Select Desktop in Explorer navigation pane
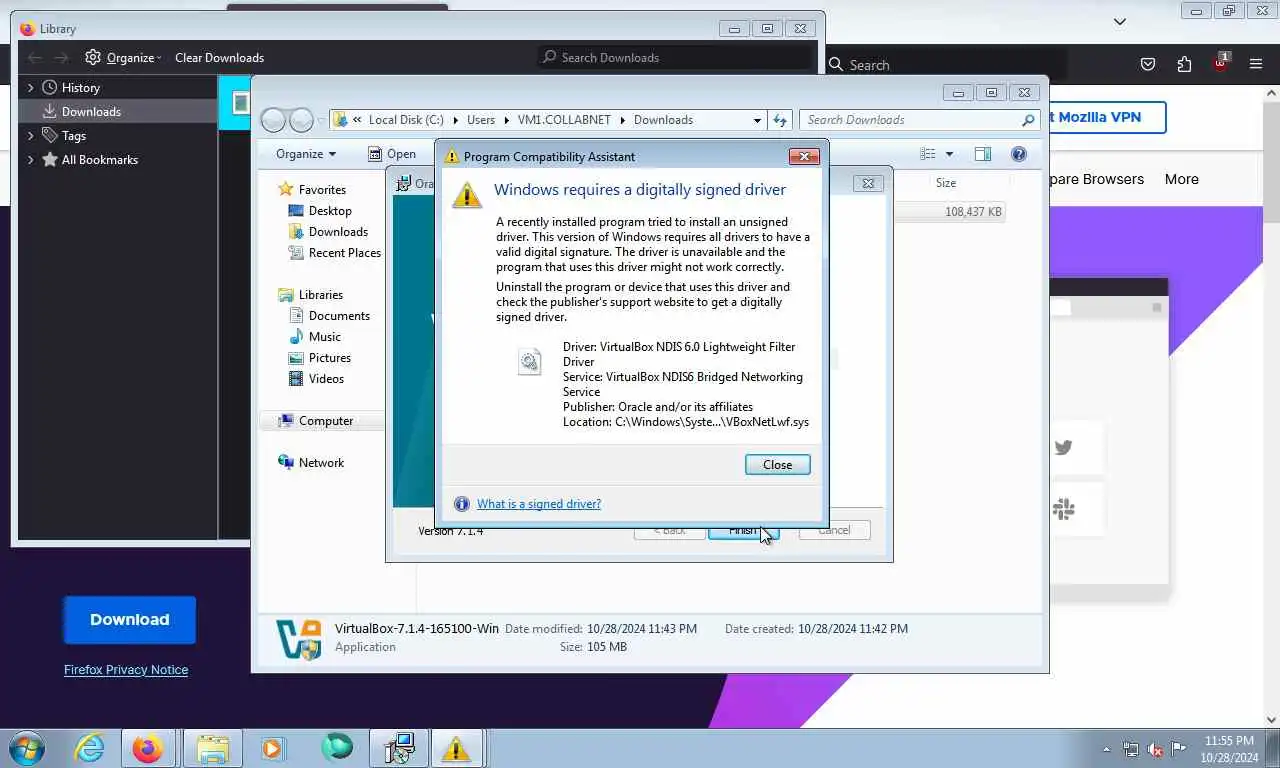This screenshot has height=768, width=1280. 330,211
